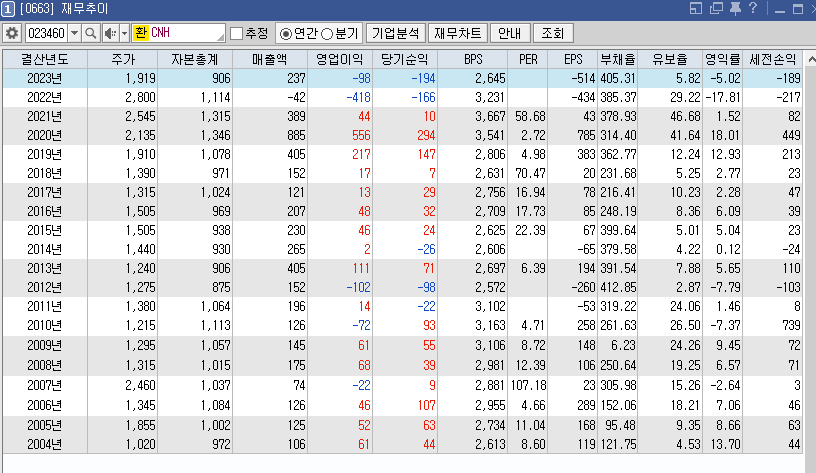Click the 주가 column header
This screenshot has width=816, height=473.
click(122, 60)
